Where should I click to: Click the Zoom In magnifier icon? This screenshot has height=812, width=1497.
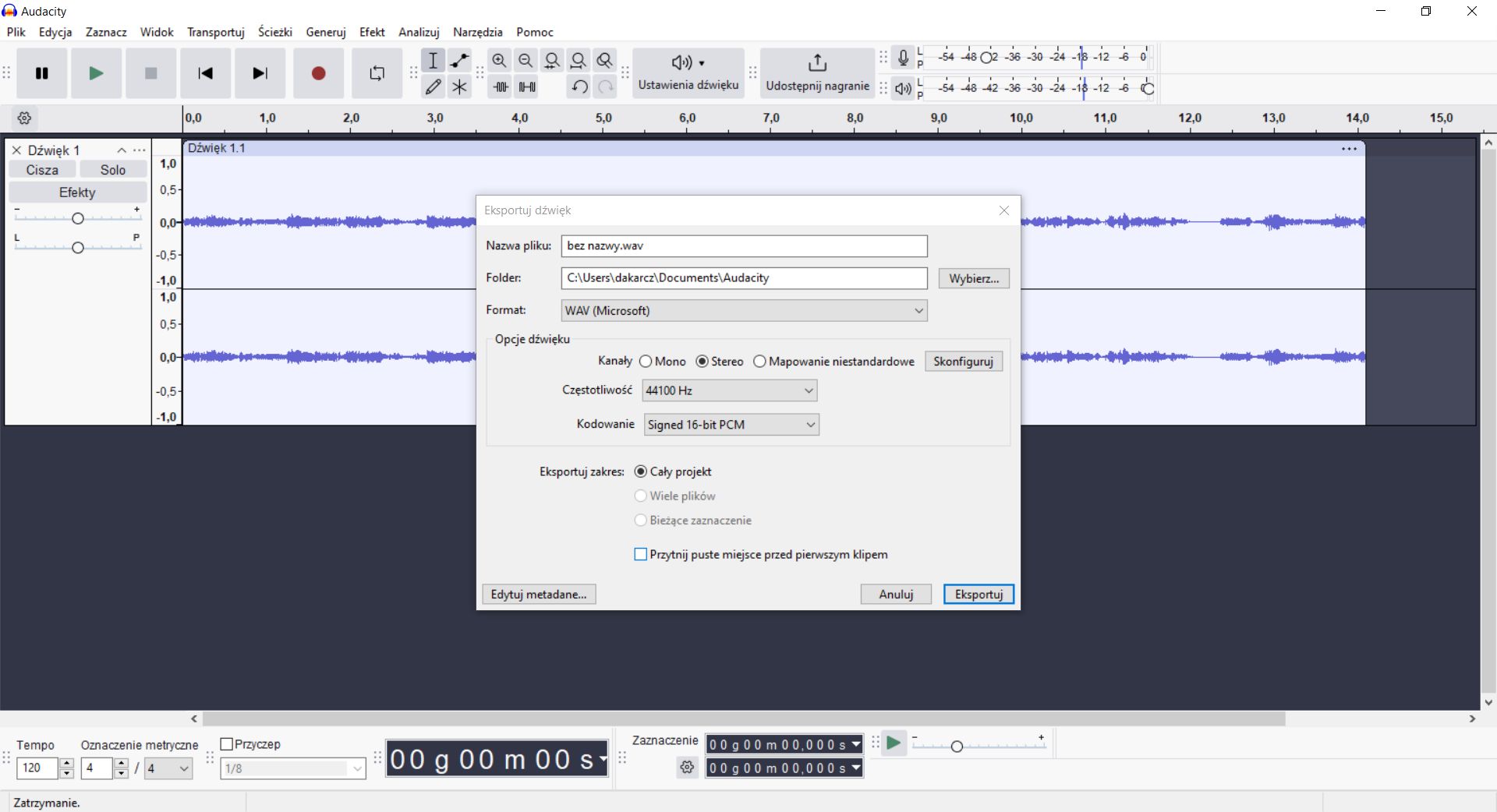click(x=499, y=61)
